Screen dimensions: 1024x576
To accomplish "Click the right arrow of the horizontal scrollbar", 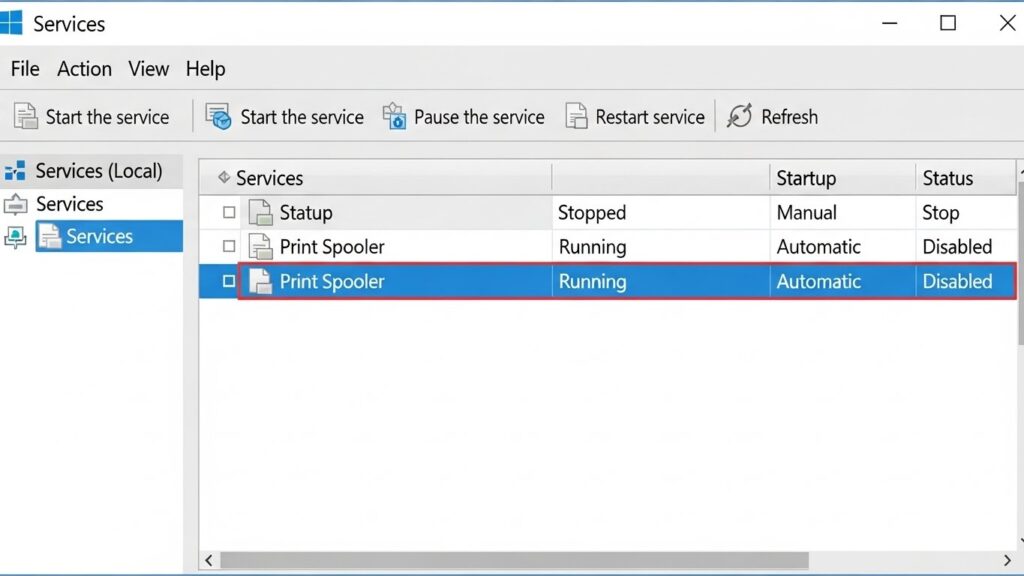I will pos(1007,560).
